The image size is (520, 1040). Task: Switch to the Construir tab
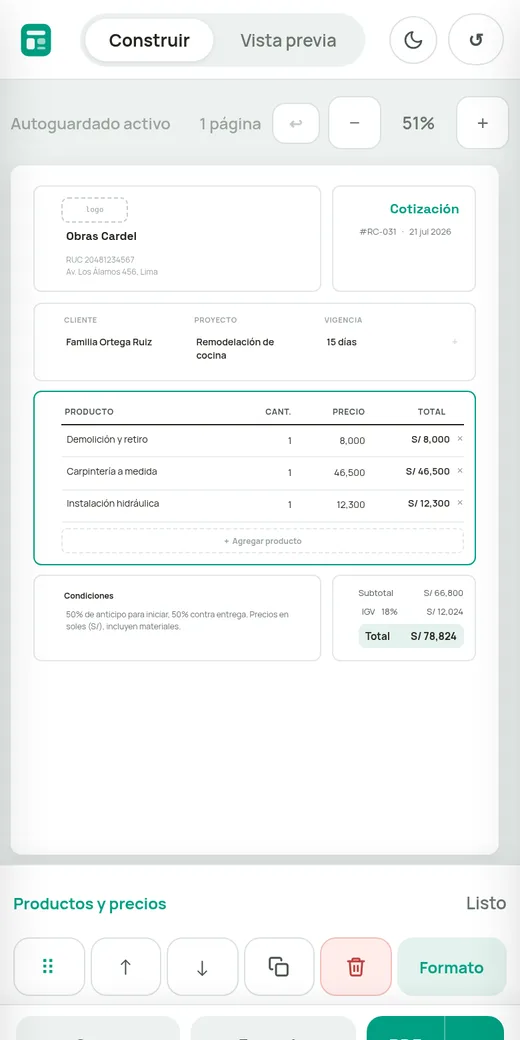click(x=149, y=40)
